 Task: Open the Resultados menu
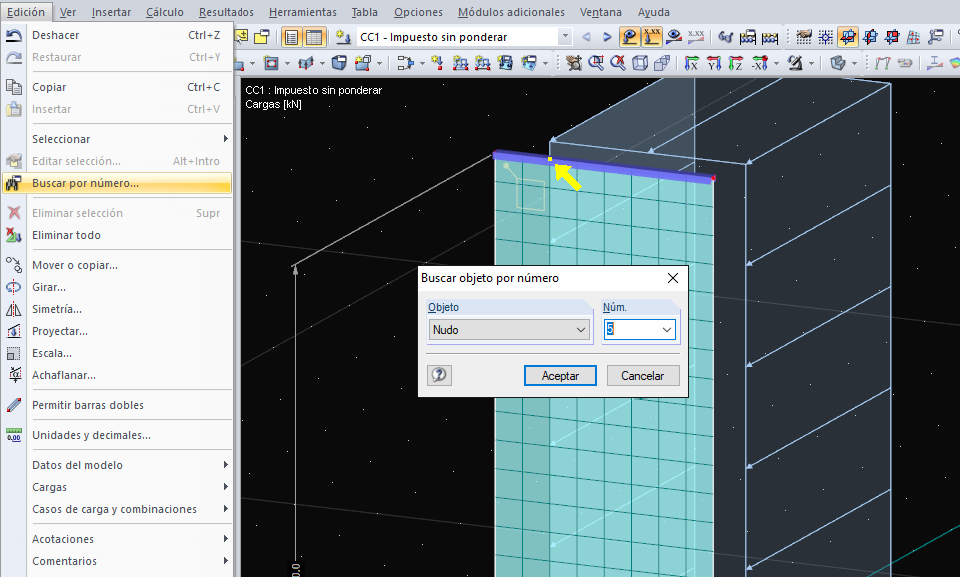tap(226, 12)
